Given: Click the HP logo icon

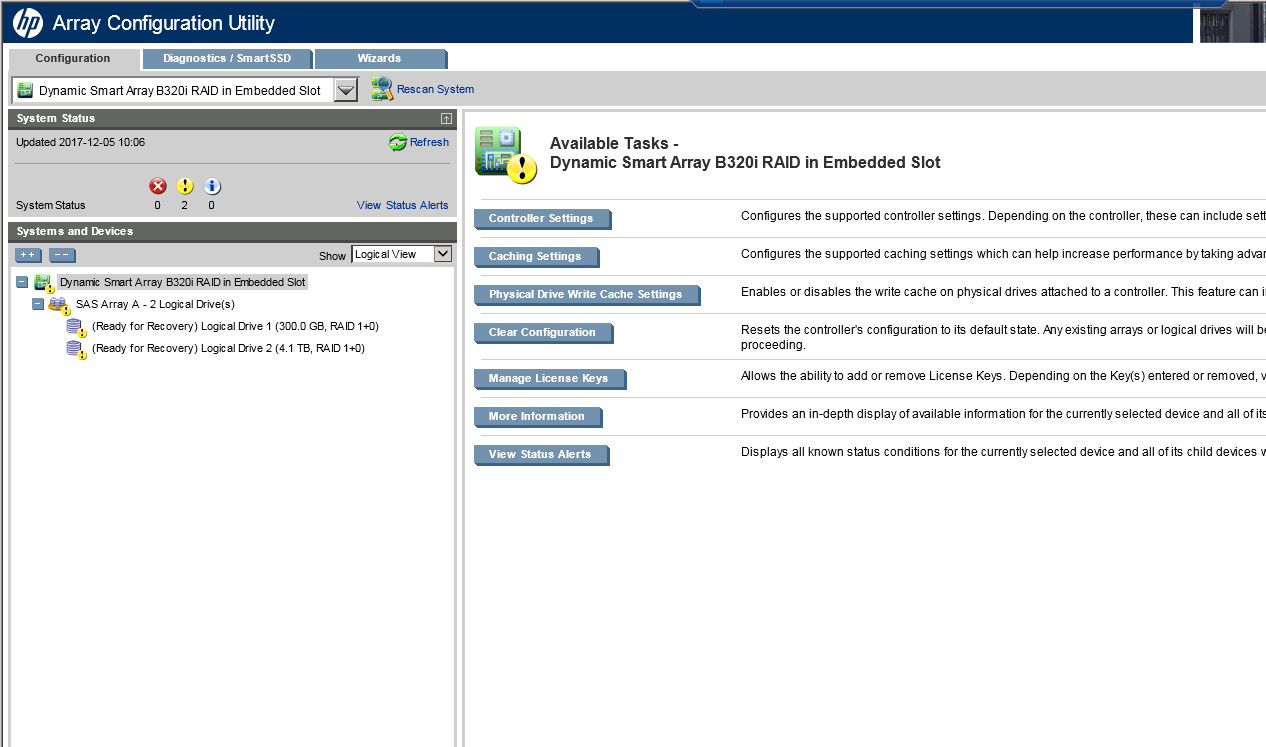Looking at the screenshot, I should (x=28, y=22).
